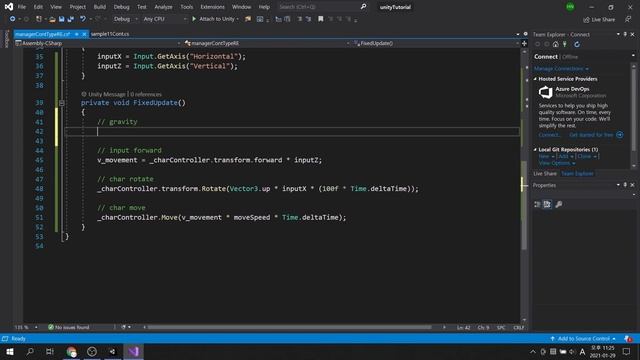640x360 pixels.
Task: Open the Debug menu
Action: [121, 7]
